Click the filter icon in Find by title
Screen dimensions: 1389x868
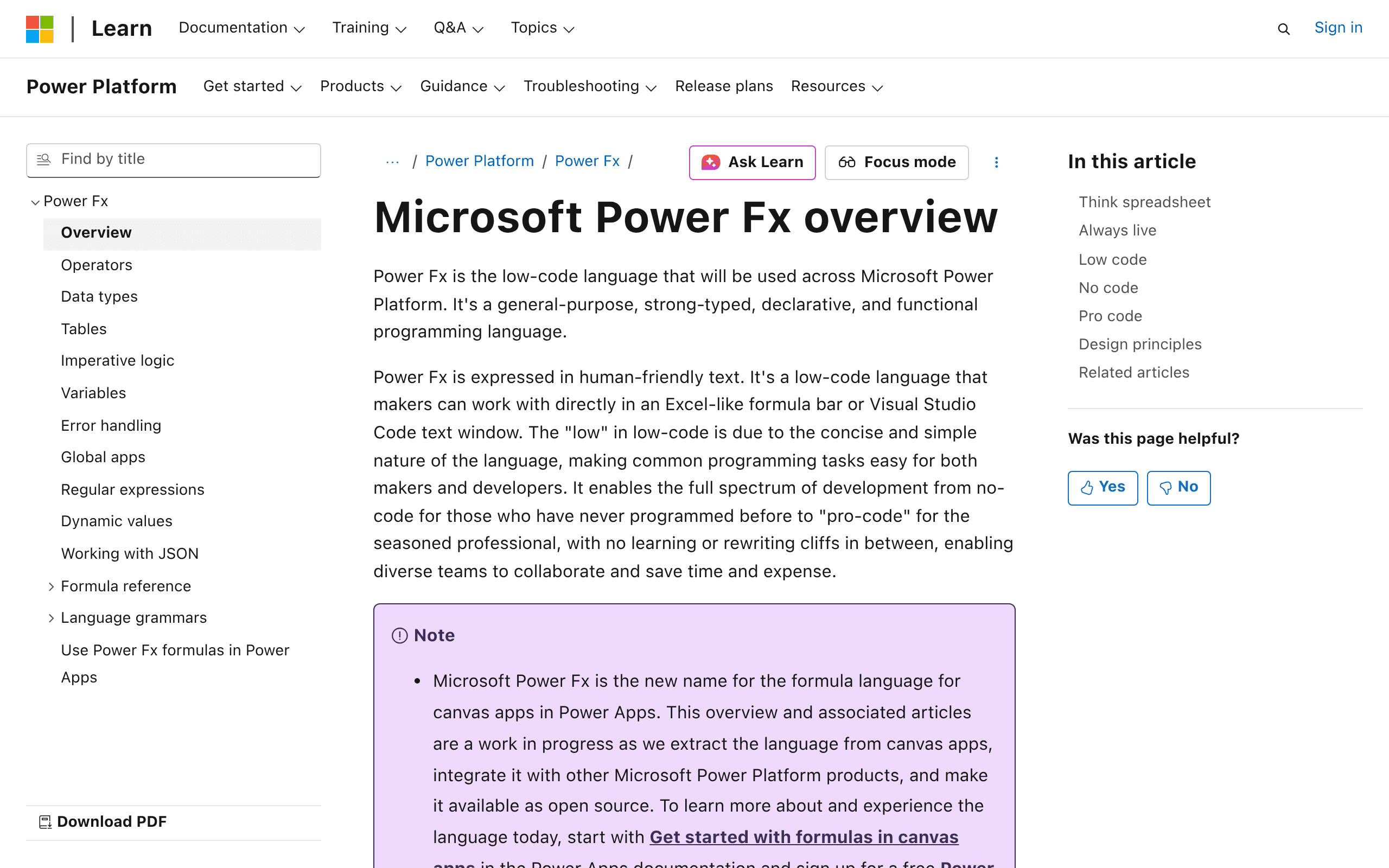[x=43, y=159]
